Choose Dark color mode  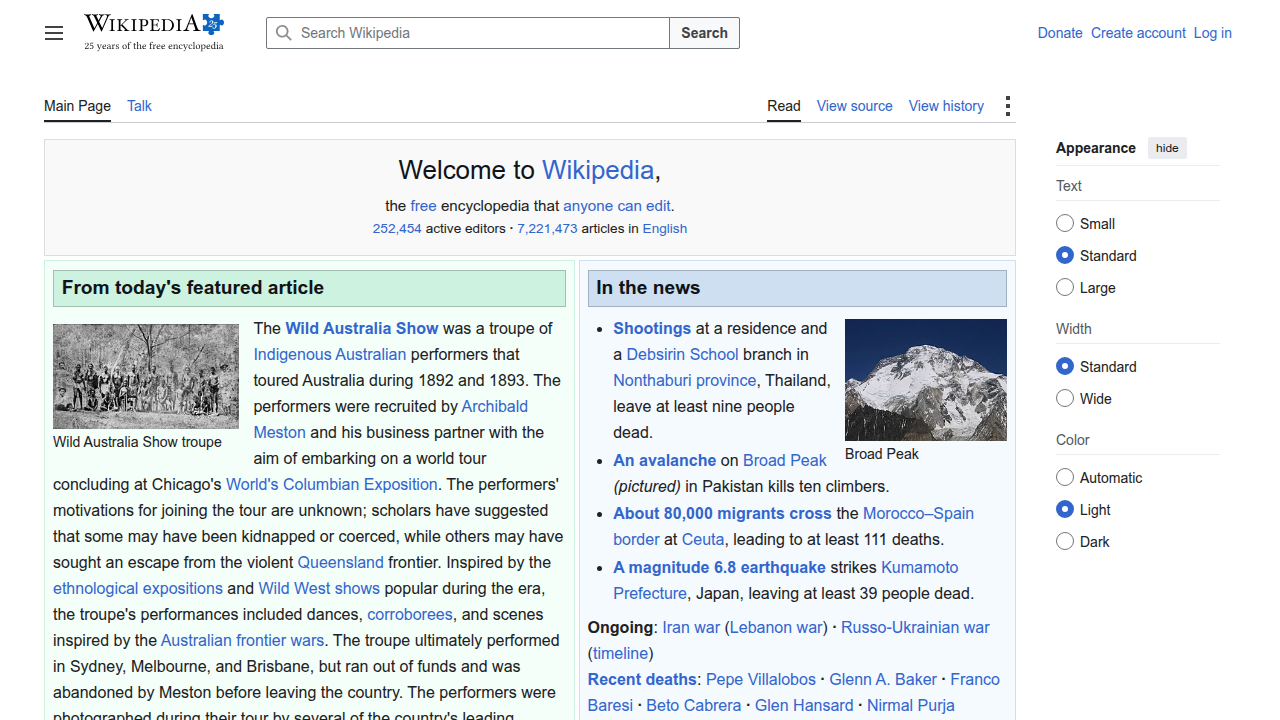1065,541
